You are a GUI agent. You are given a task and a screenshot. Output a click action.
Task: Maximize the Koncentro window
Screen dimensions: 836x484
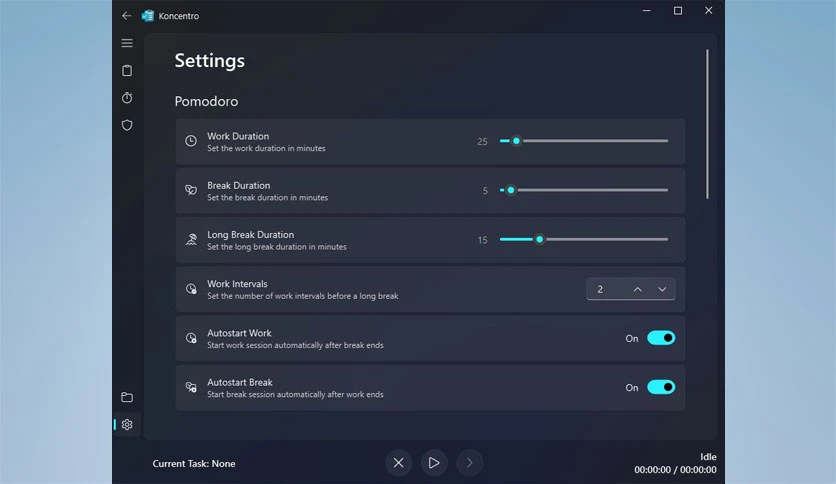(678, 10)
